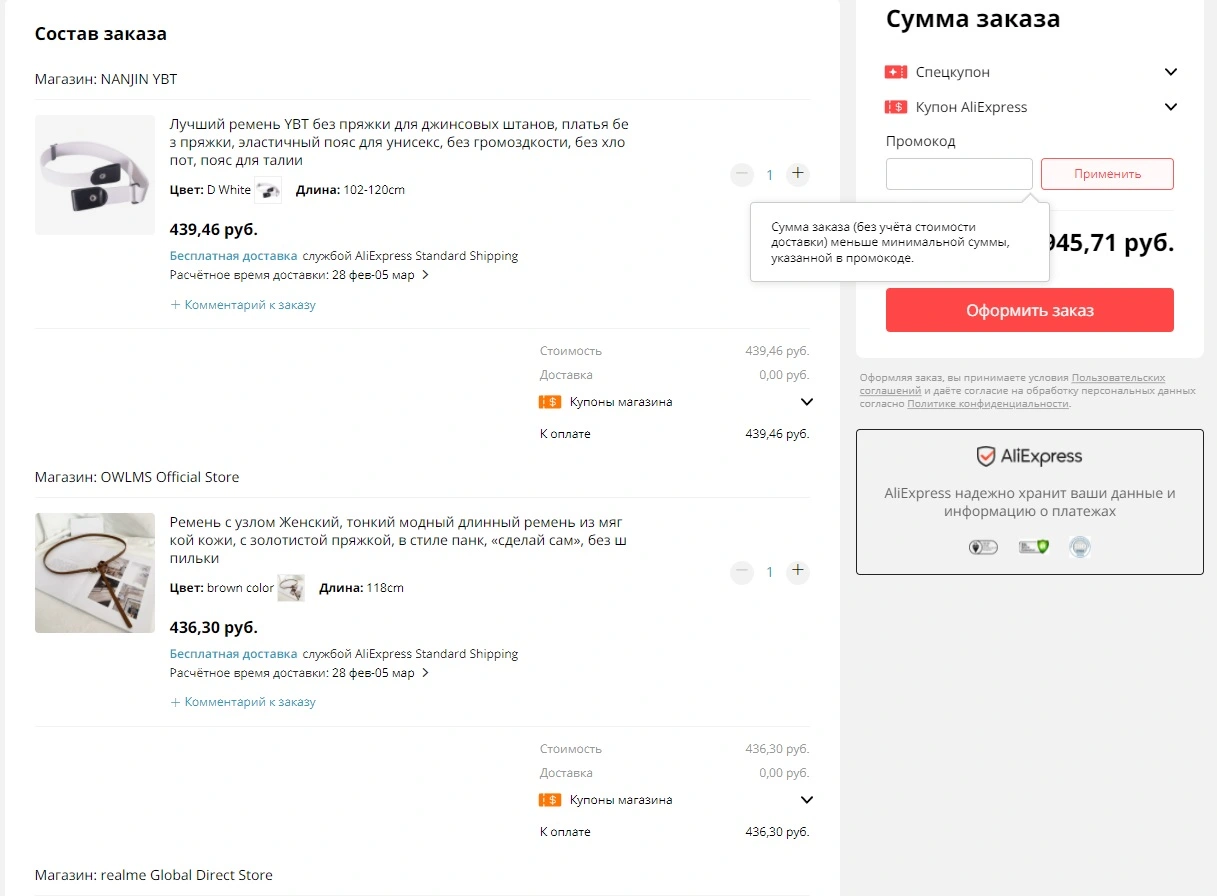Viewport: 1217px width, 896px height.
Task: Expand the Спецкупон dropdown
Action: tap(1171, 72)
